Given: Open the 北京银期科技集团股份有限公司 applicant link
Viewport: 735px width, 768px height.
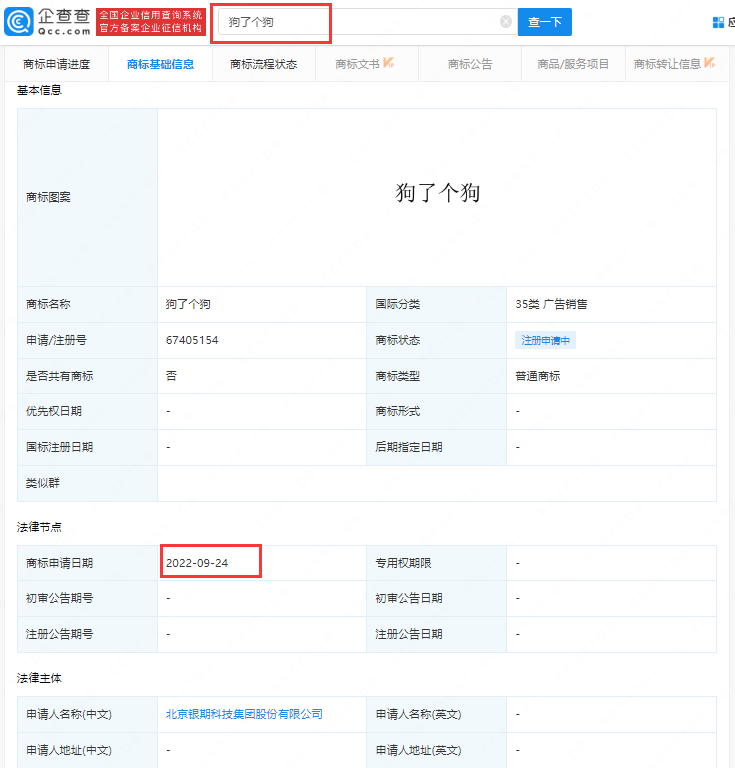Looking at the screenshot, I should [244, 714].
